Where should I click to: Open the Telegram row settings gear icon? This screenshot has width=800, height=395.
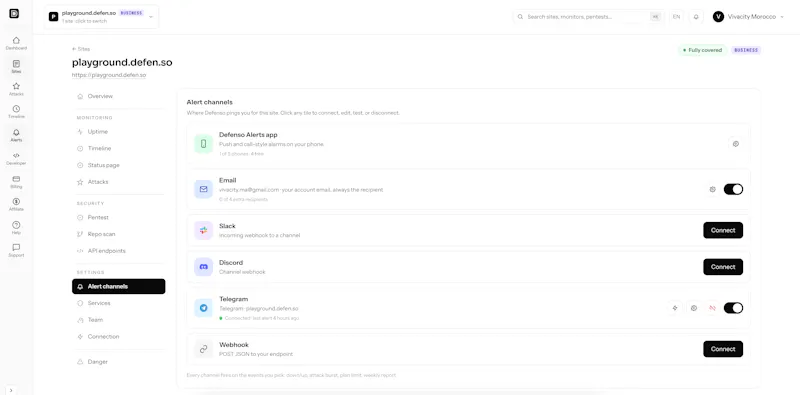[x=694, y=308]
